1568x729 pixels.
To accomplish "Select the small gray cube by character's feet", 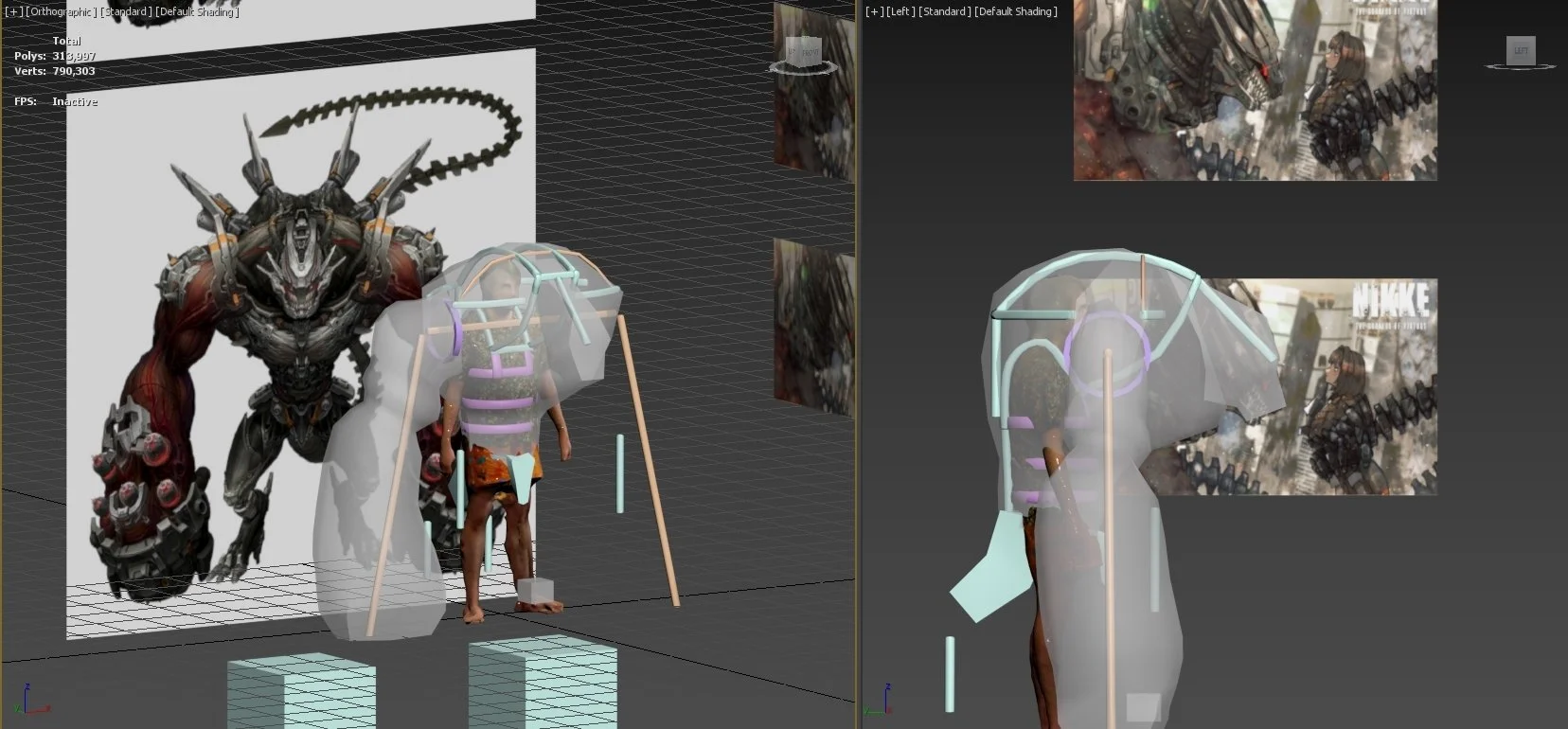I will pyautogui.click(x=535, y=592).
